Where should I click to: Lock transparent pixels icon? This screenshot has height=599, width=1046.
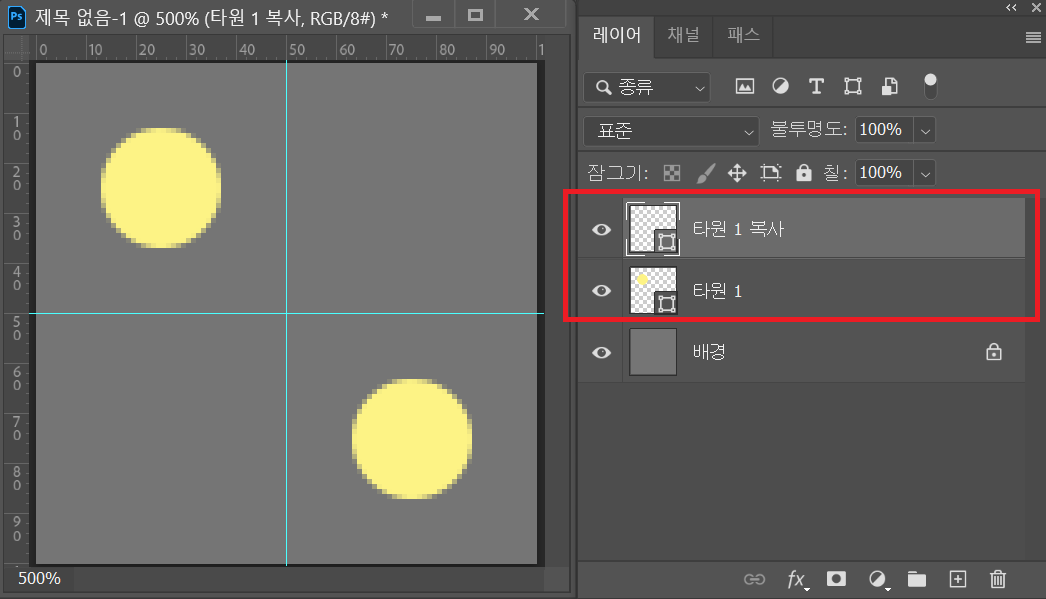point(672,173)
